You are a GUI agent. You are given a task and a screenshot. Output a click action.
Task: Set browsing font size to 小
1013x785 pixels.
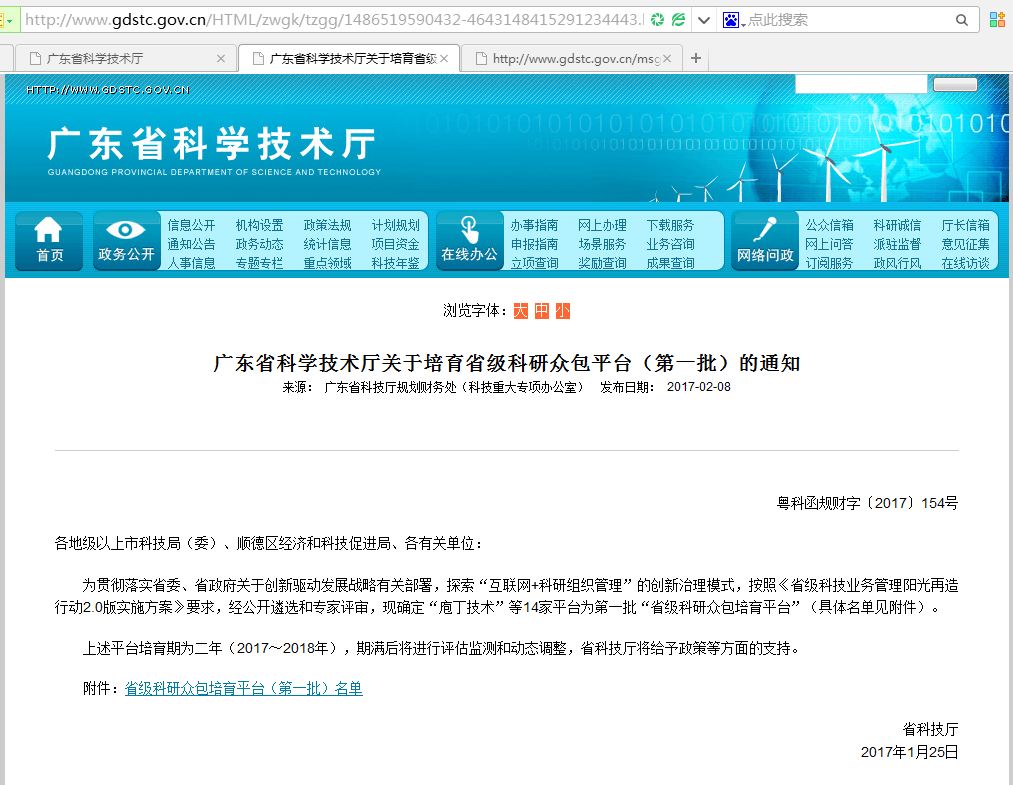click(562, 311)
